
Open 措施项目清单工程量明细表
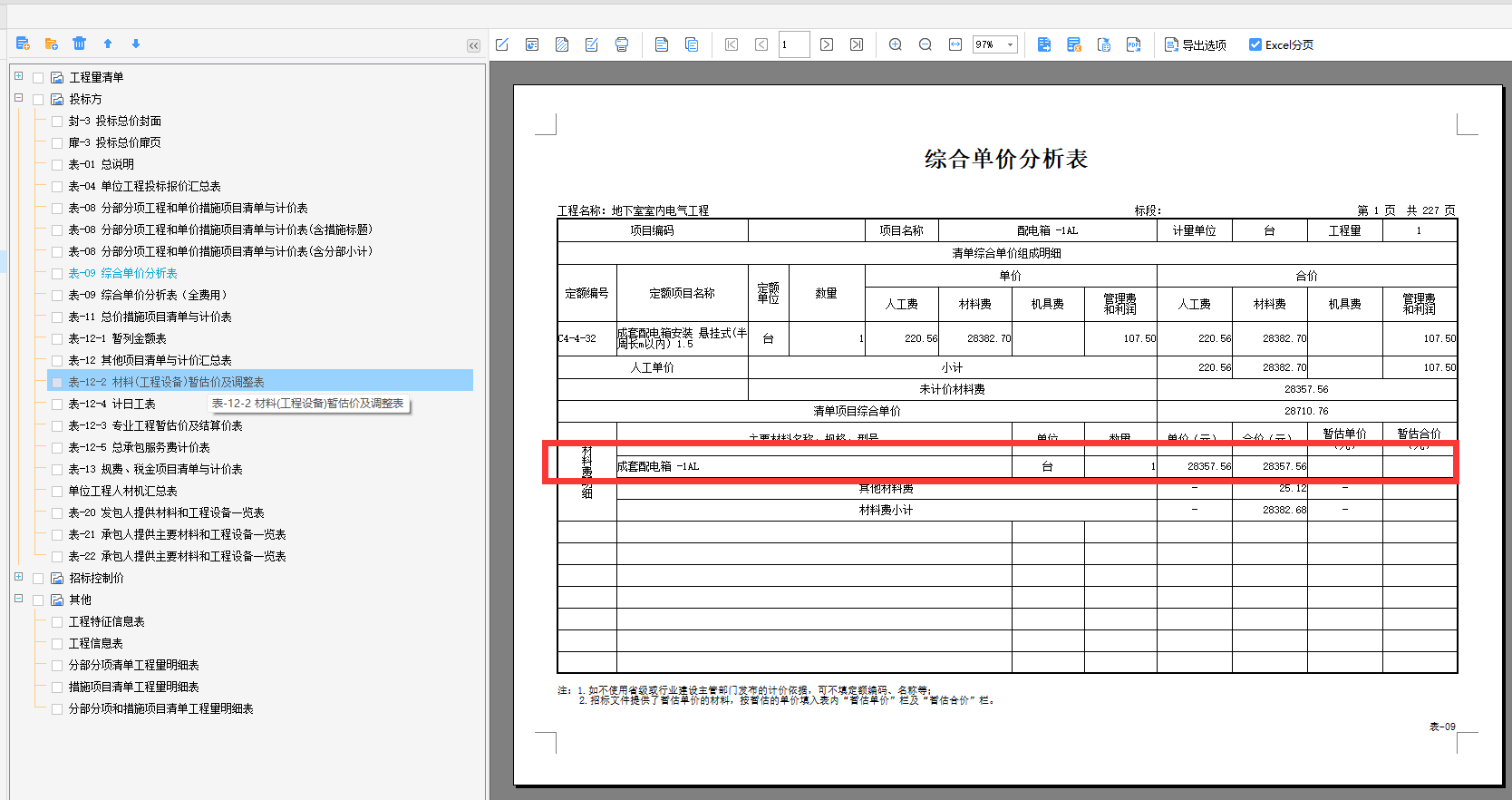pyautogui.click(x=133, y=687)
